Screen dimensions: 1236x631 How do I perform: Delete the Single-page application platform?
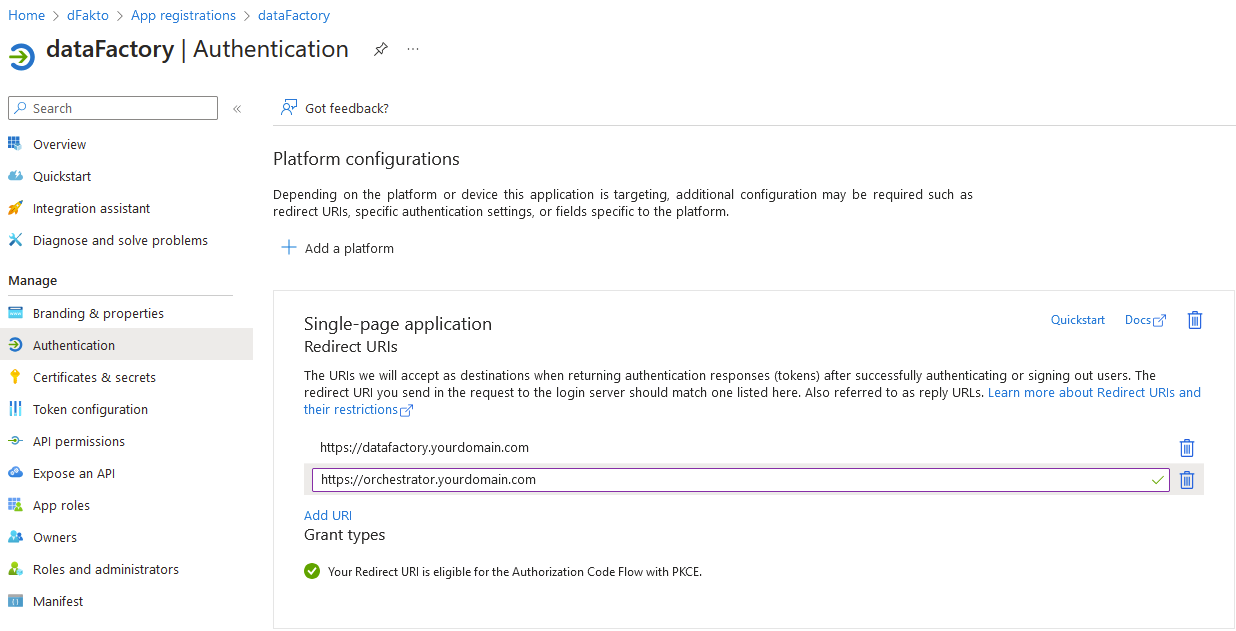point(1194,320)
